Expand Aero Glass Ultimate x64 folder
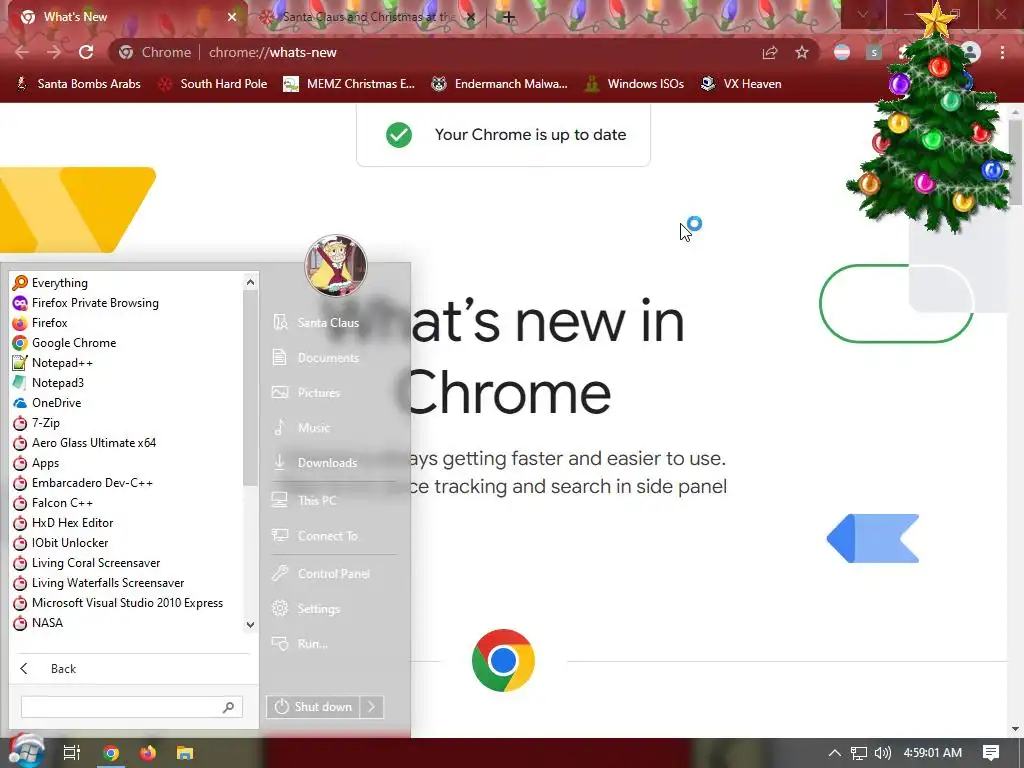 tap(127, 443)
